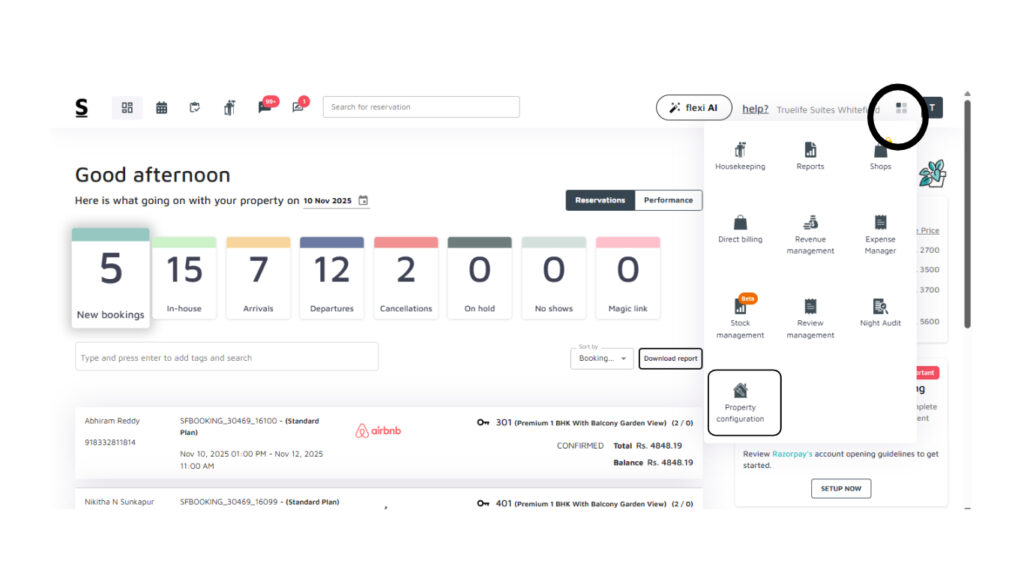
Task: Open Expense Manager icon
Action: [880, 233]
